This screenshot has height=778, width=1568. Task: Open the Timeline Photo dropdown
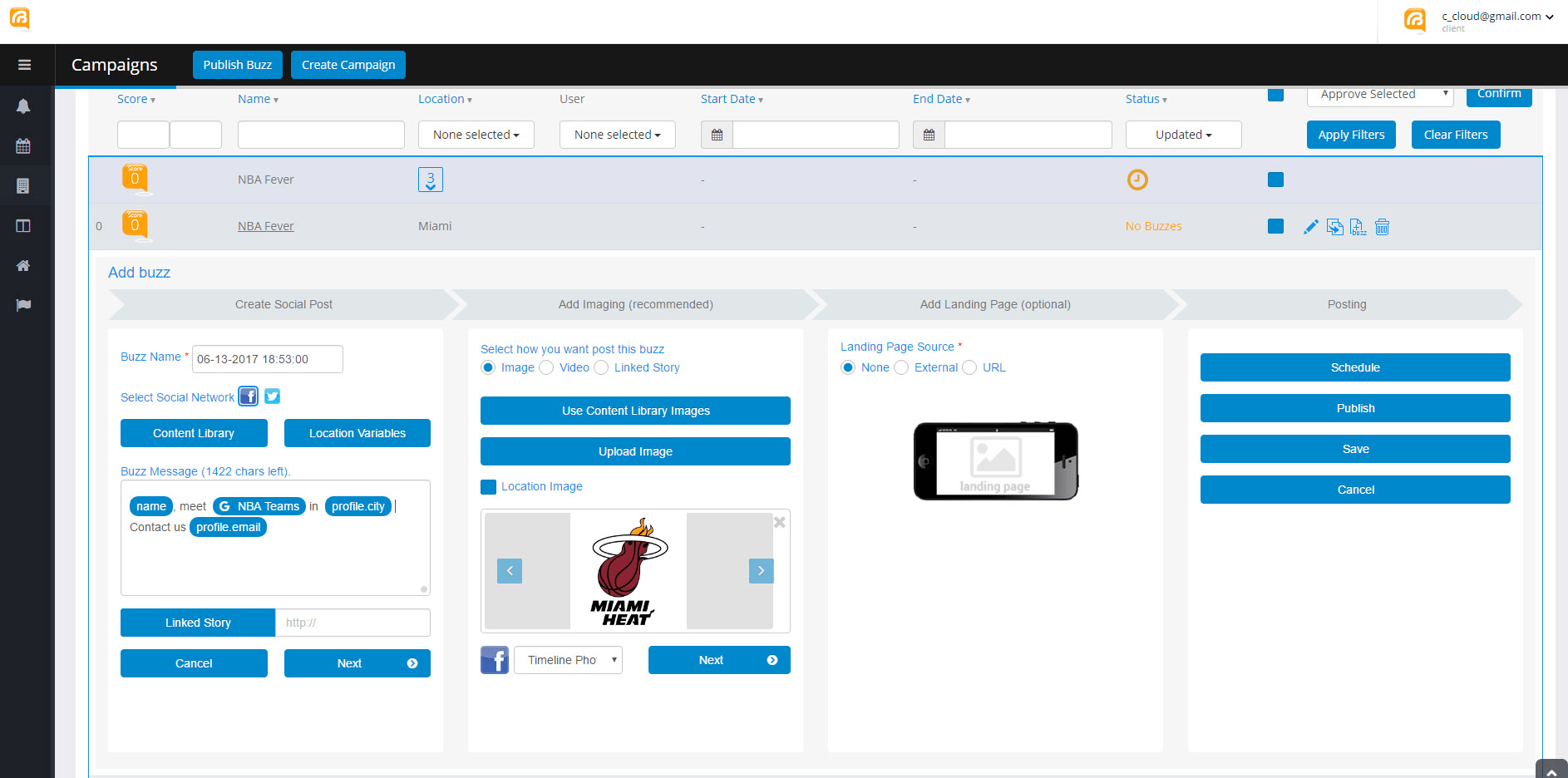click(x=568, y=660)
